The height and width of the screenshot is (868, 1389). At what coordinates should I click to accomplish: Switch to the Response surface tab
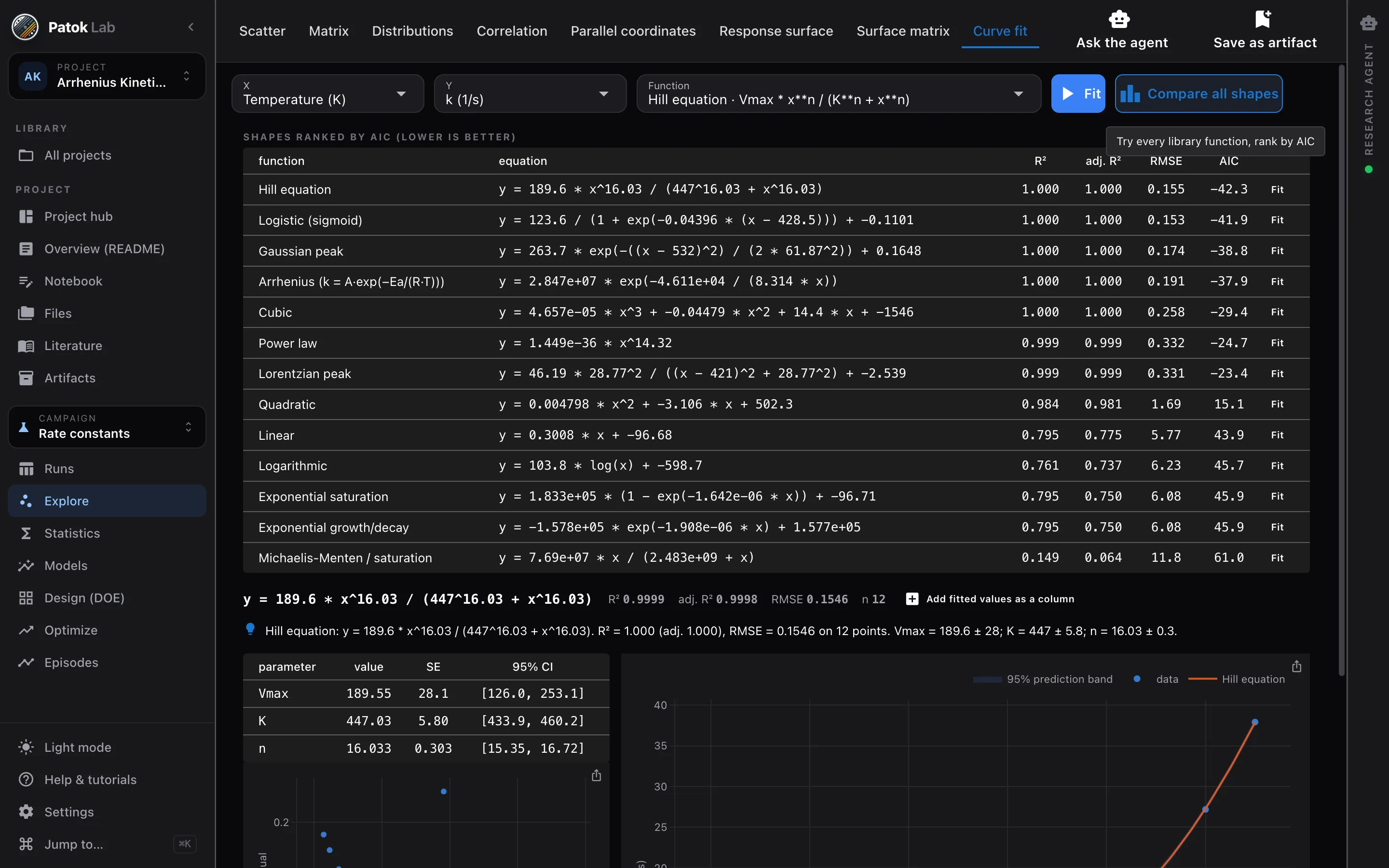click(x=776, y=31)
